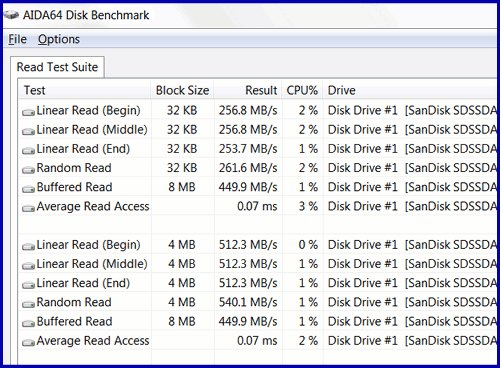Click drive icon of second Buffered Read row

tap(28, 323)
